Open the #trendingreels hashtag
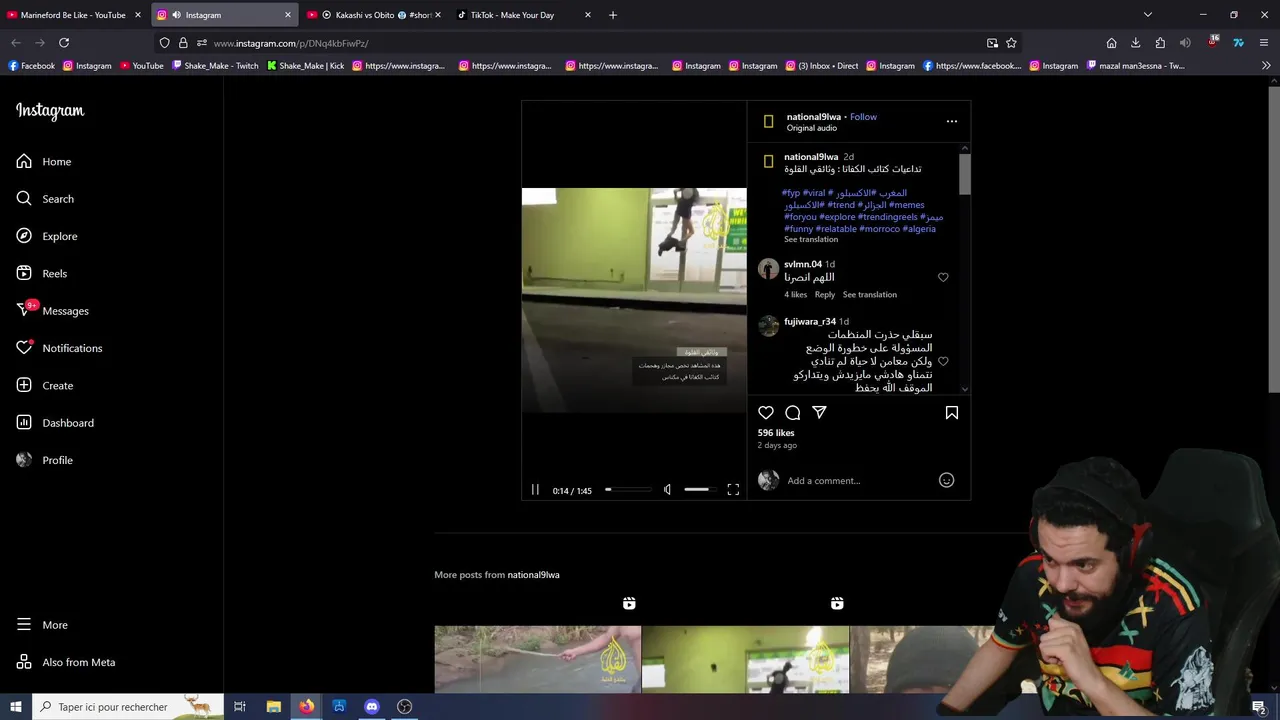Image resolution: width=1280 pixels, height=720 pixels. click(888, 217)
